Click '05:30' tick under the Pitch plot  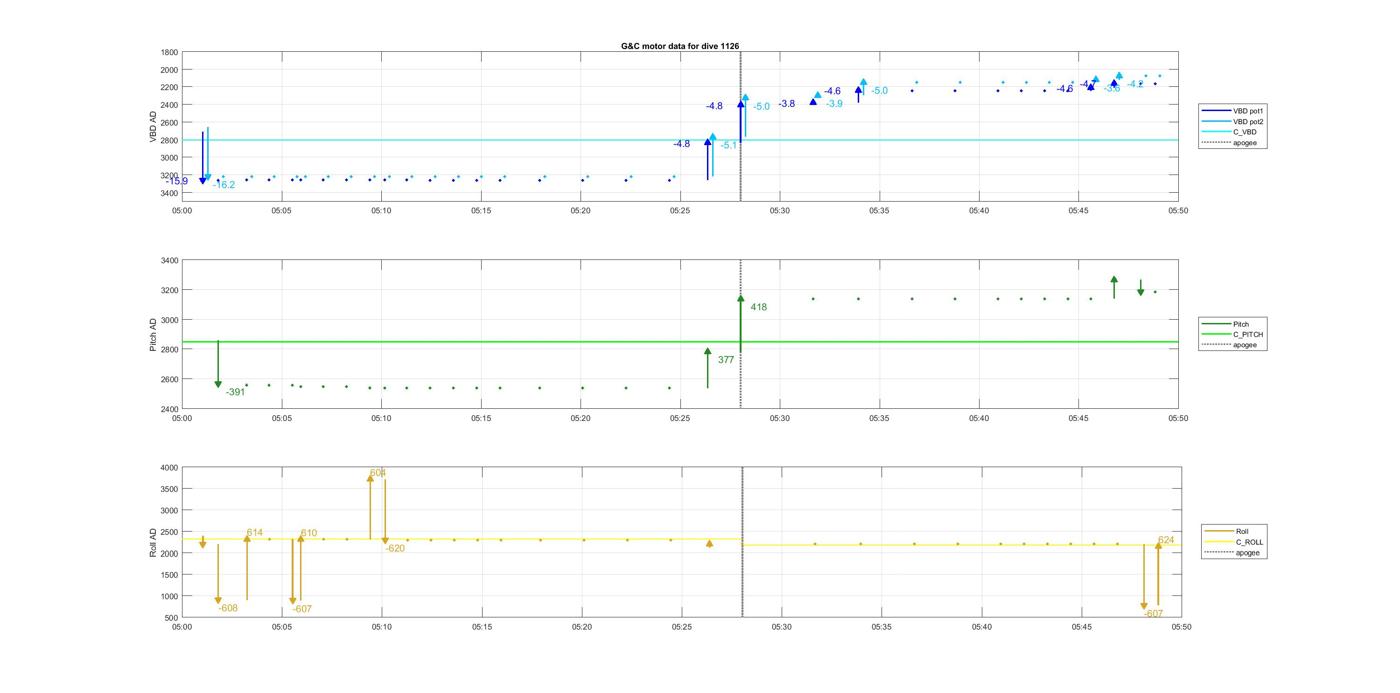point(780,419)
